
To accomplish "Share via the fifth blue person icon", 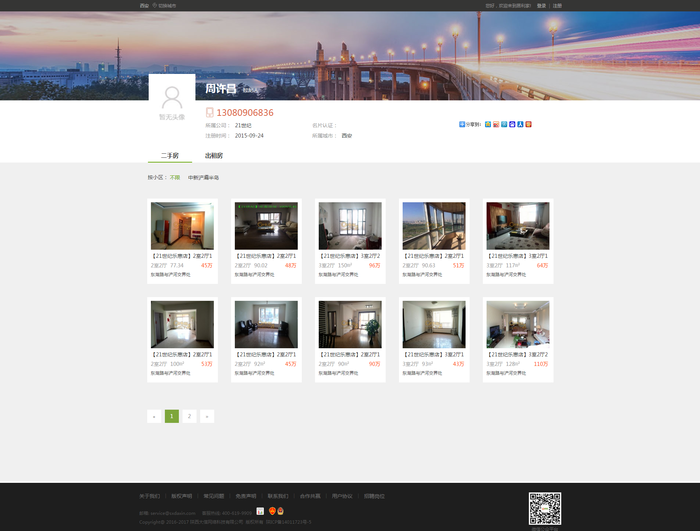I will pos(520,124).
